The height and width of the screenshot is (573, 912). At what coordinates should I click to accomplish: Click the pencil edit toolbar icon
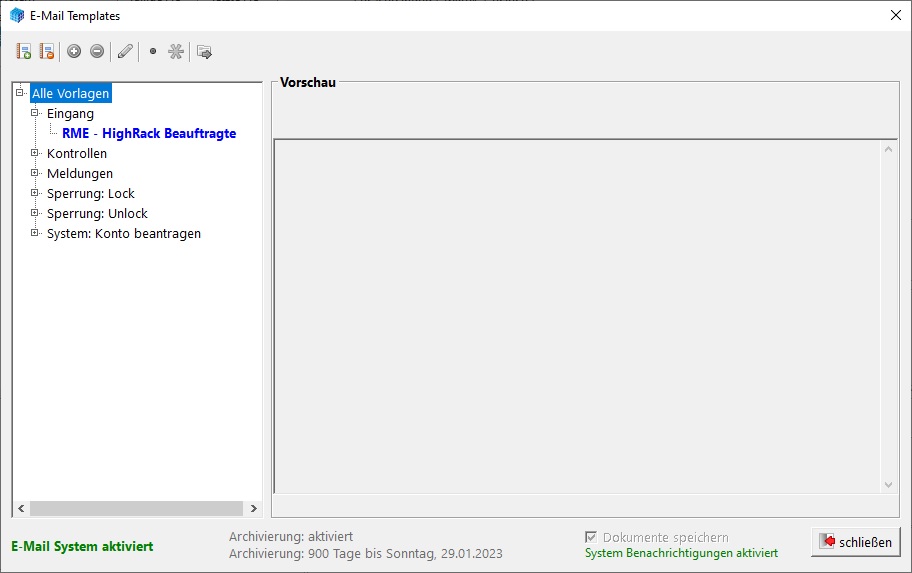[125, 52]
